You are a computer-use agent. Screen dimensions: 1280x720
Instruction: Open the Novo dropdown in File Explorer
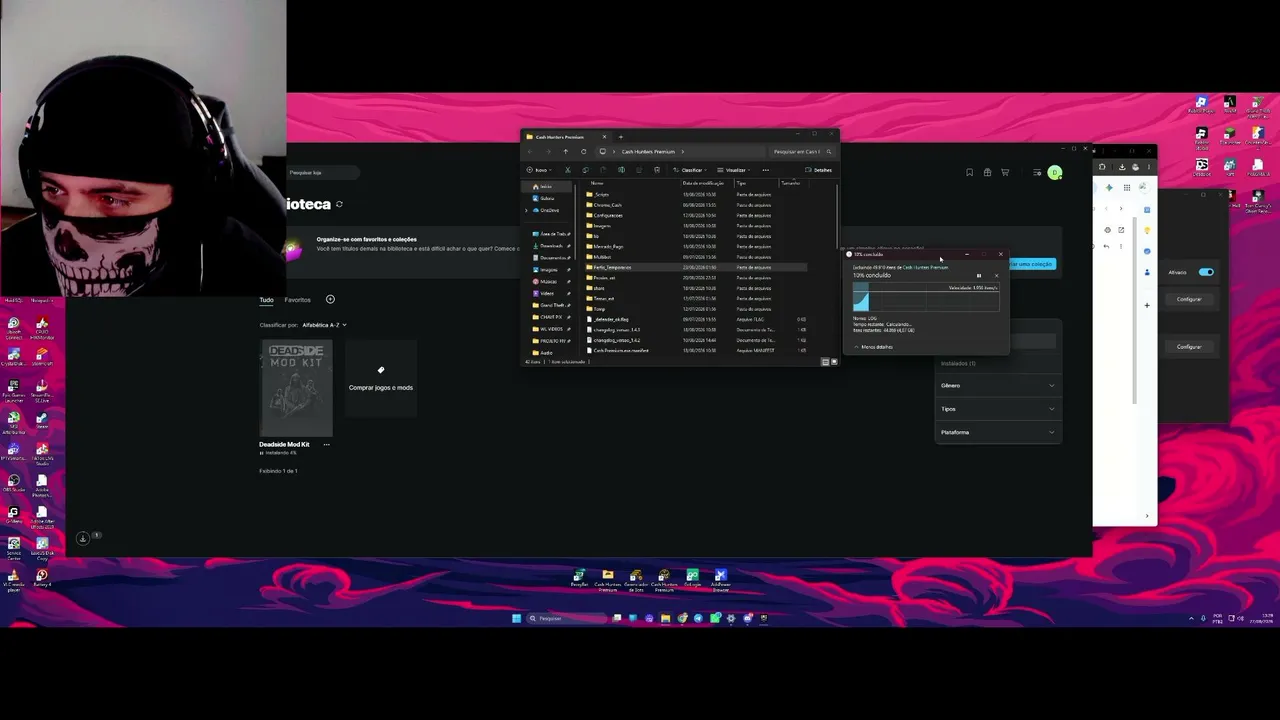(538, 170)
